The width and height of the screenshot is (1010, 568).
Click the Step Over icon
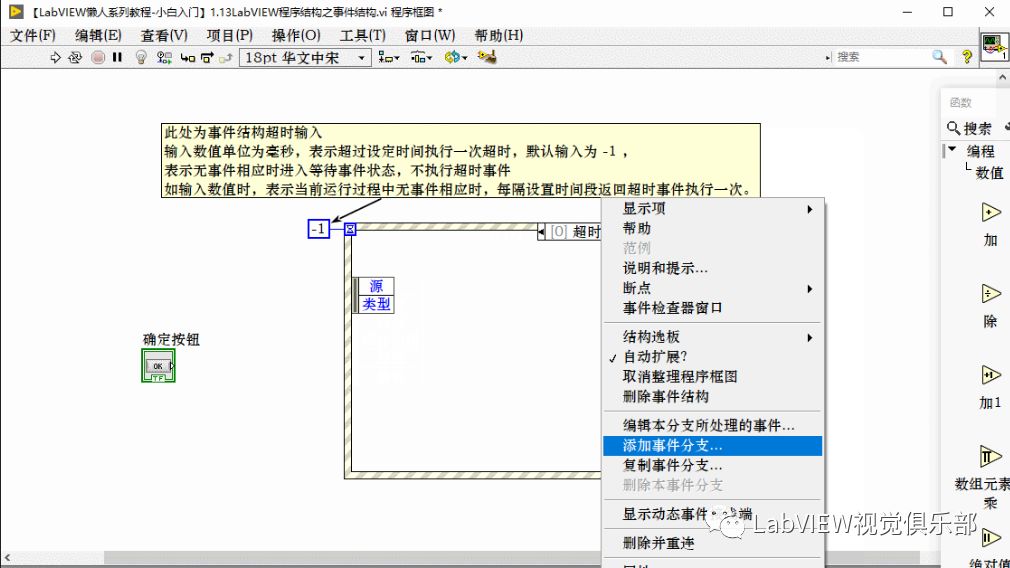207,58
